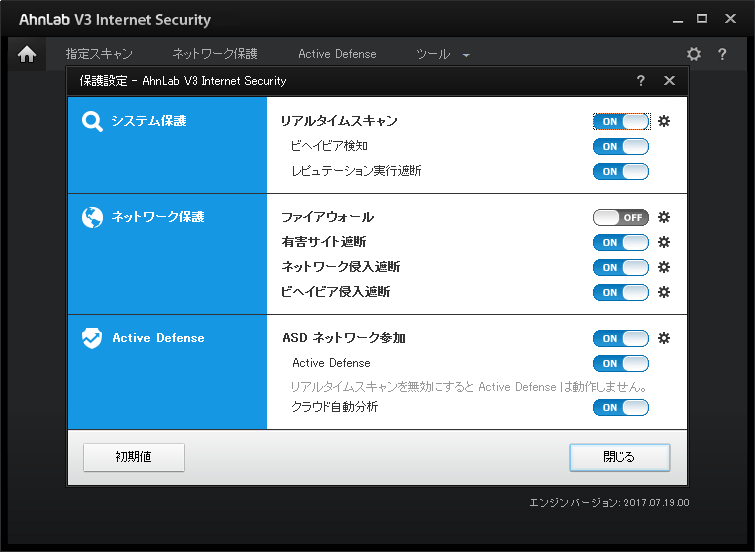
Task: Toggle ASD ネットワーク参加 switch
Action: tap(621, 338)
